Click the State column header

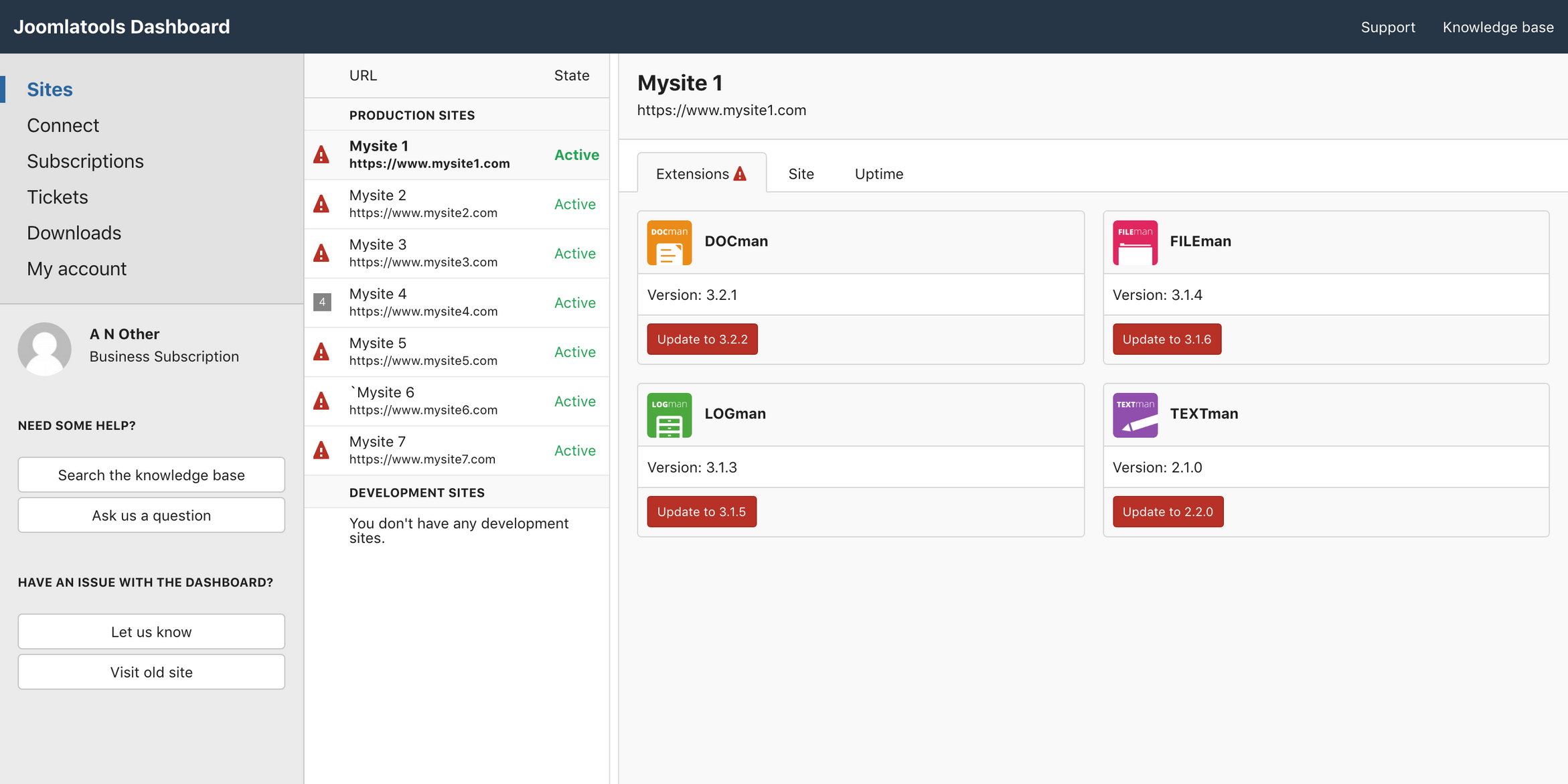571,76
